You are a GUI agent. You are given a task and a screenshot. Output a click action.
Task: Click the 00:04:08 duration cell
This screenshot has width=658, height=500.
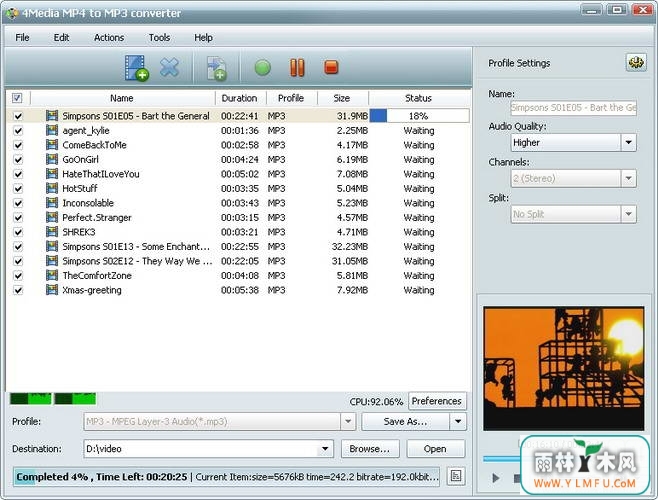point(240,276)
